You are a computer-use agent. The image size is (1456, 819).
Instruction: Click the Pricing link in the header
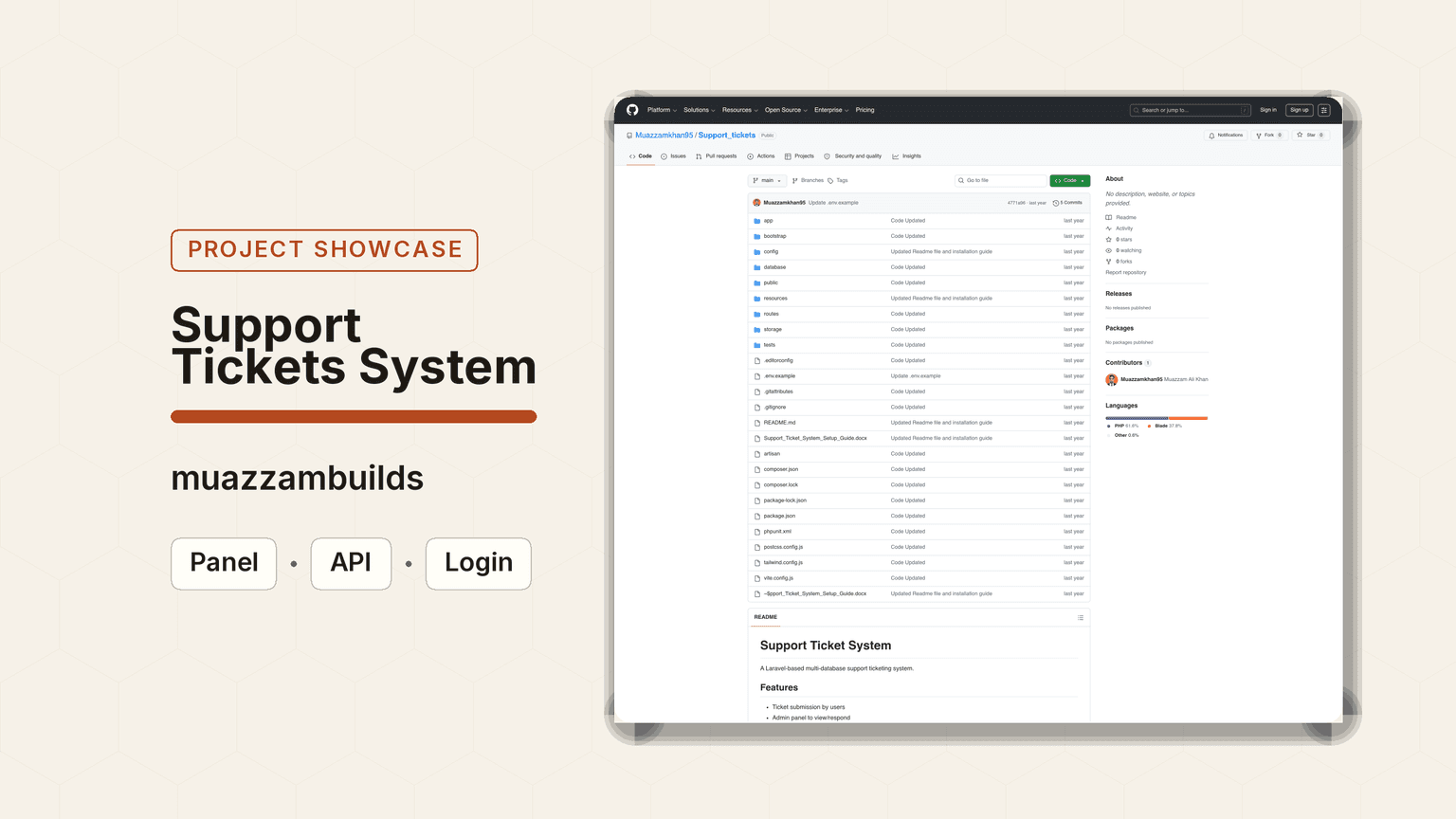pos(865,110)
